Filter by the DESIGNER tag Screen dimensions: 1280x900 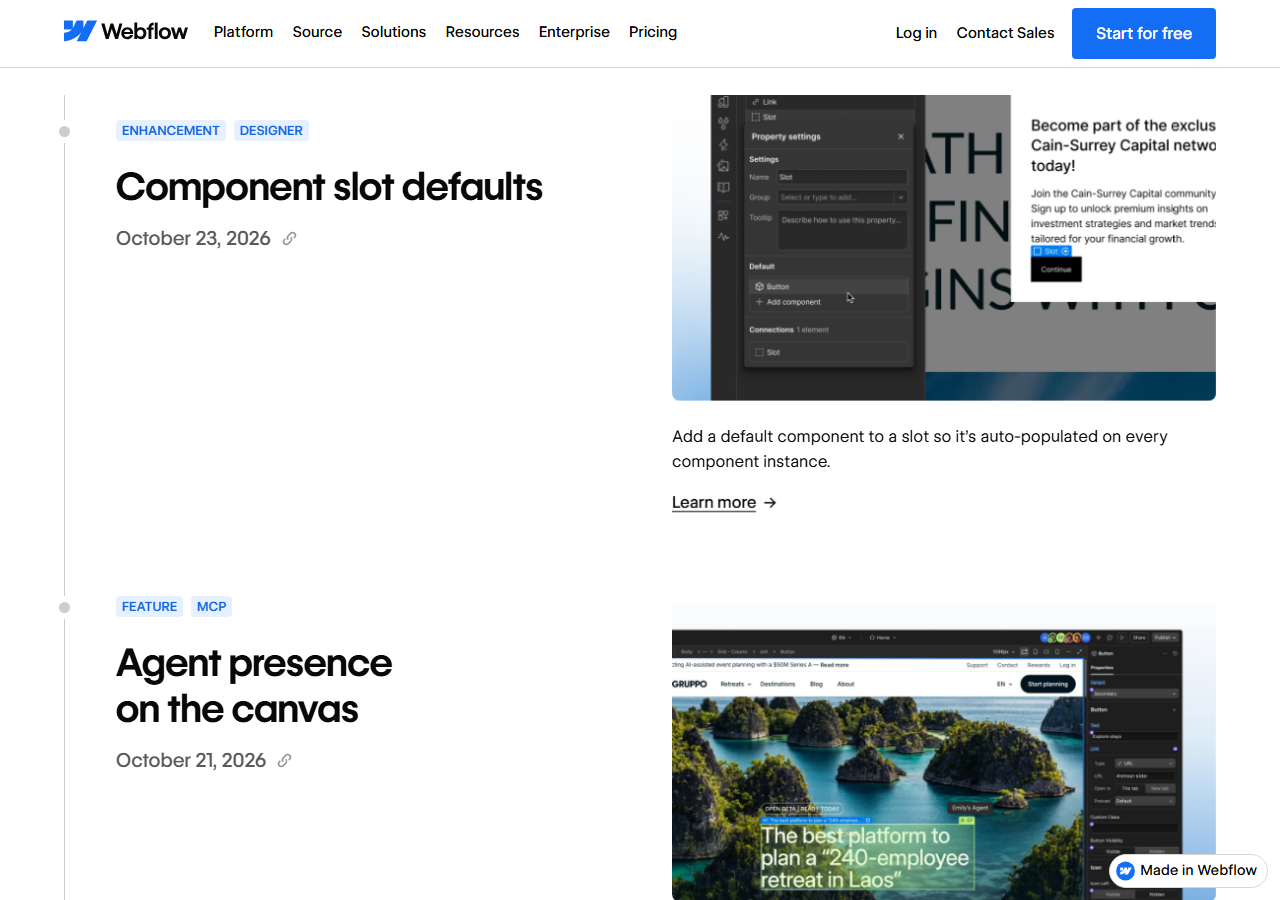[271, 130]
